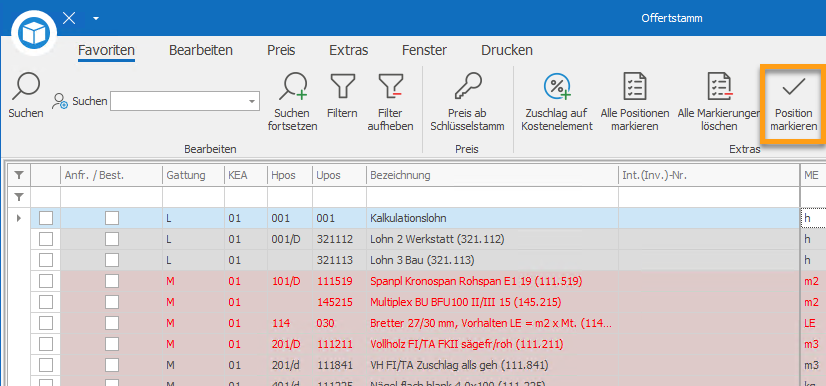Click the person search icon beside Suchen field
Image resolution: width=826 pixels, height=386 pixels.
pyautogui.click(x=60, y=101)
